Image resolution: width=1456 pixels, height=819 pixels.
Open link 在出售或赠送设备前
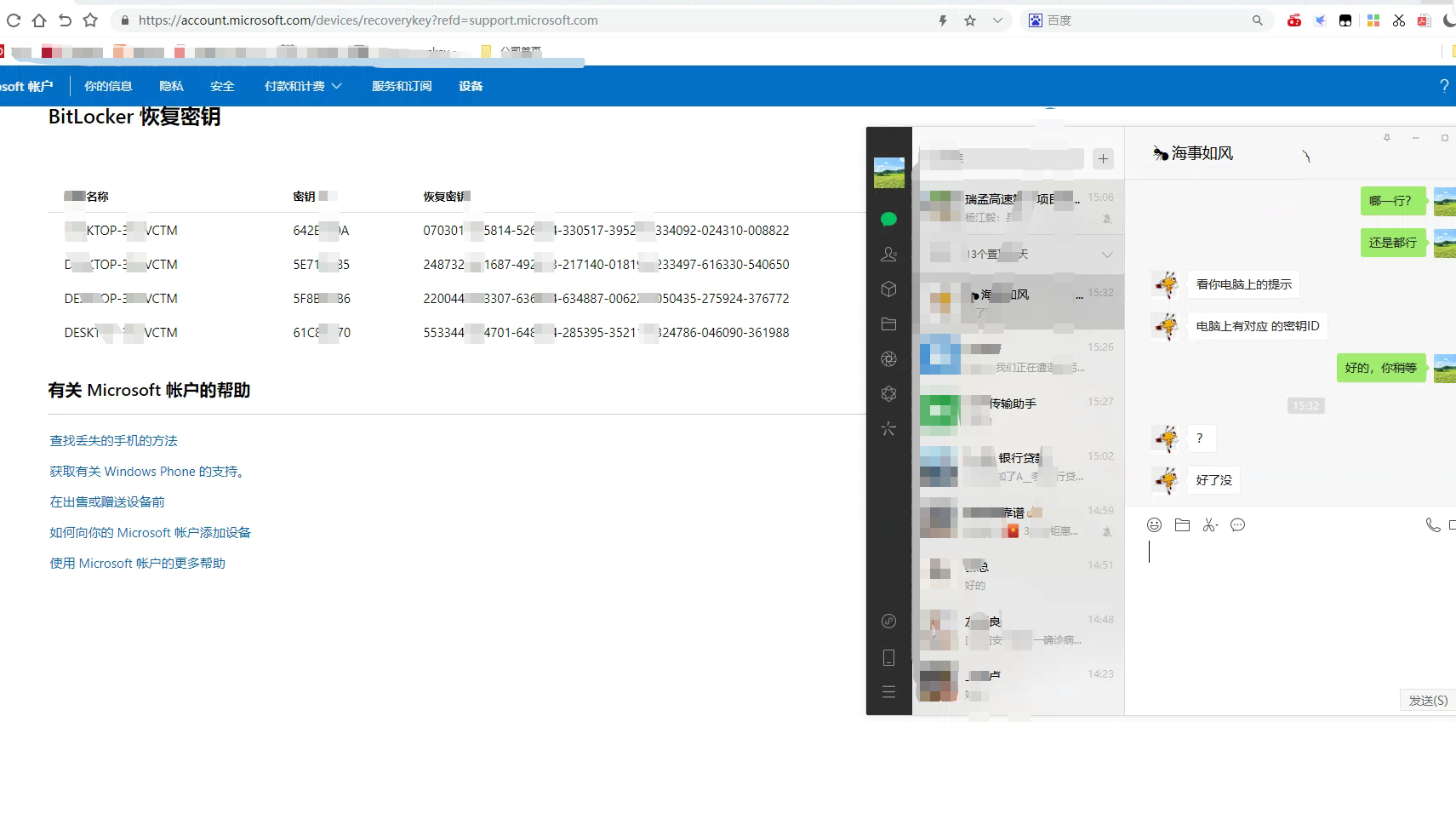coord(107,502)
